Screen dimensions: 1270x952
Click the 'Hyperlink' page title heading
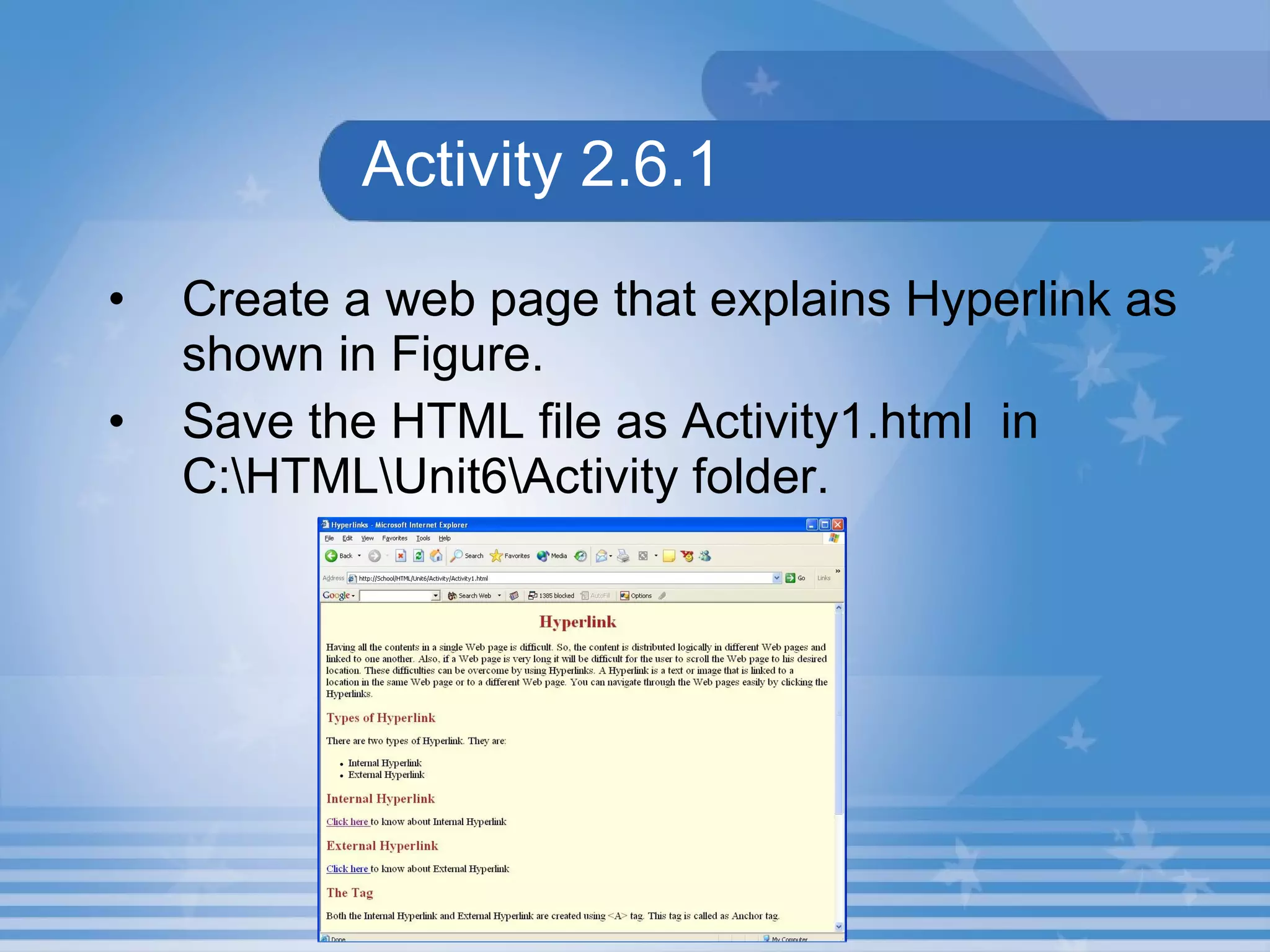(x=577, y=622)
